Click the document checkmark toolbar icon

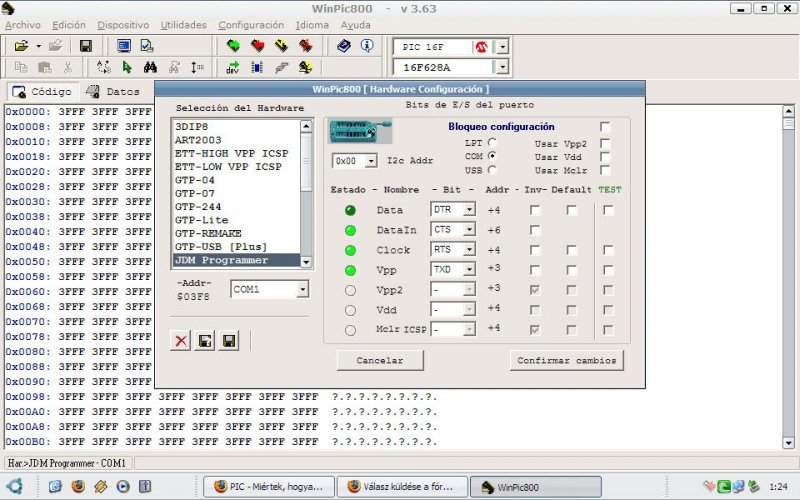pos(147,46)
